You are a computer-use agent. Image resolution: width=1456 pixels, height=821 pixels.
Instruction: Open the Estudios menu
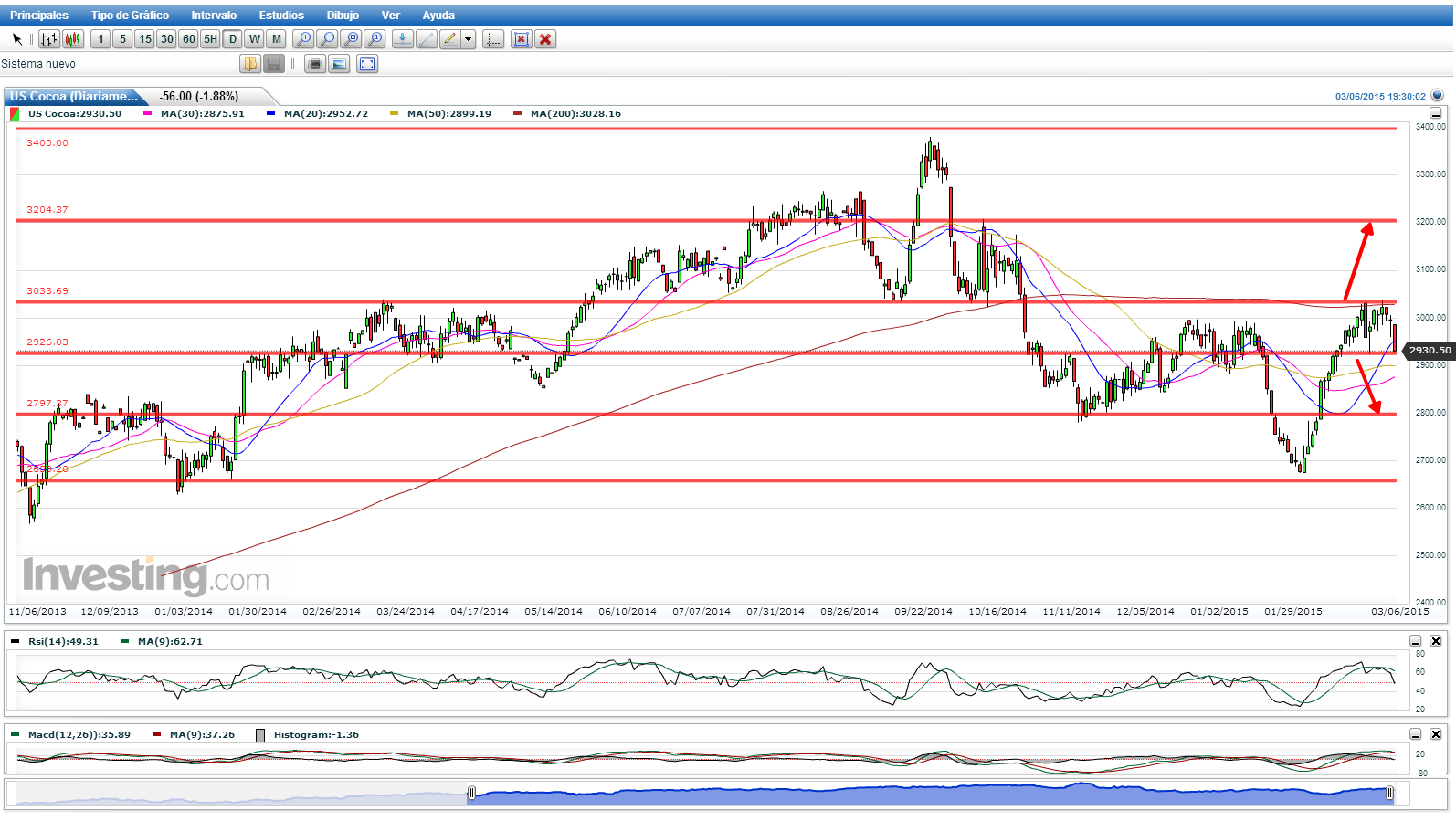[281, 16]
